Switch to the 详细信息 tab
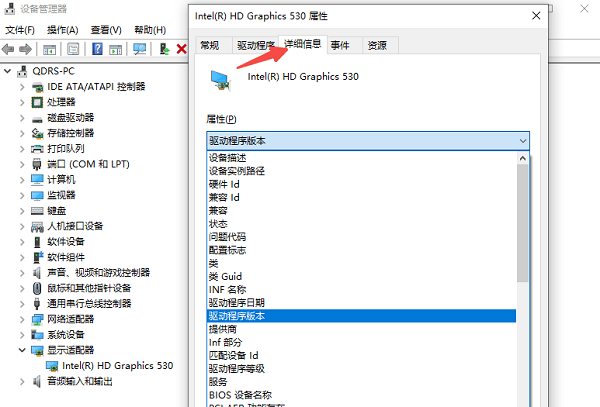 coord(302,44)
